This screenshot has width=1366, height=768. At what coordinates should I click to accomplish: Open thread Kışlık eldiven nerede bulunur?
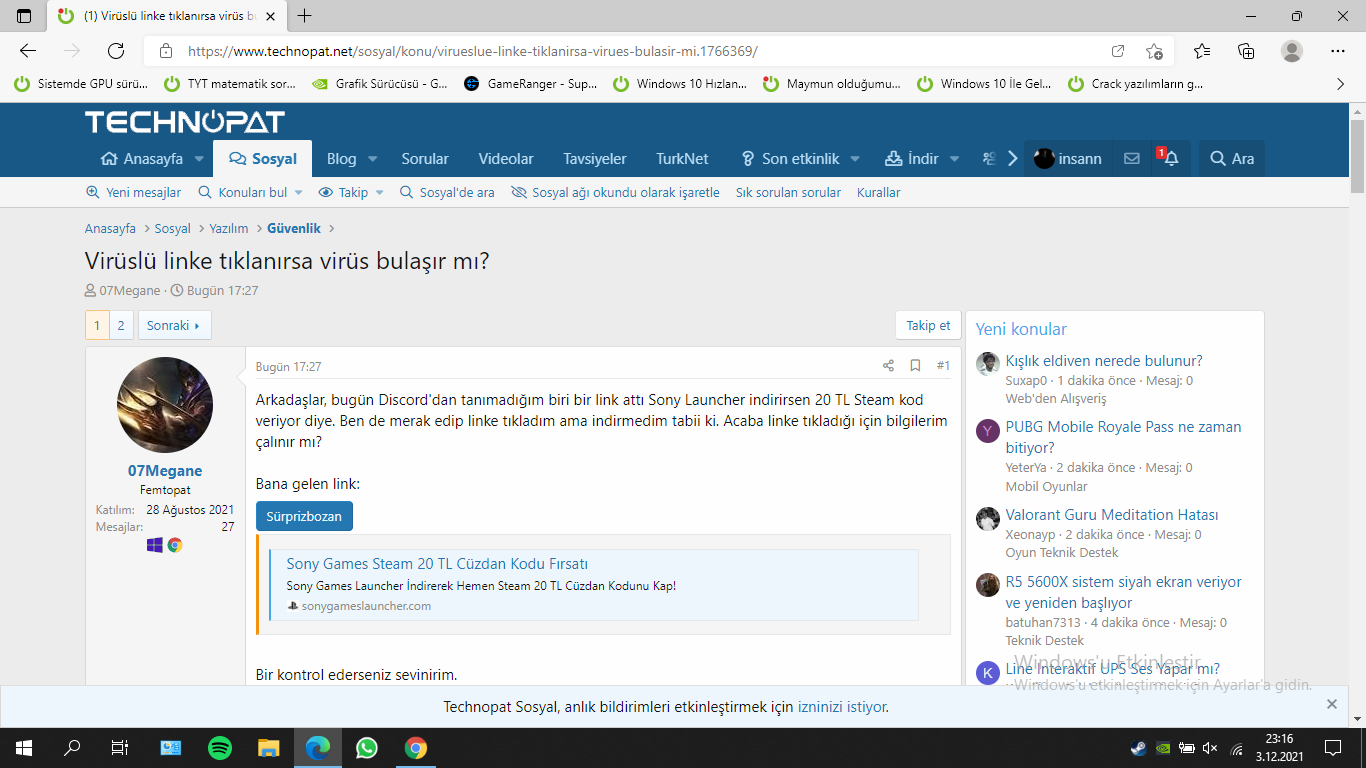1104,360
